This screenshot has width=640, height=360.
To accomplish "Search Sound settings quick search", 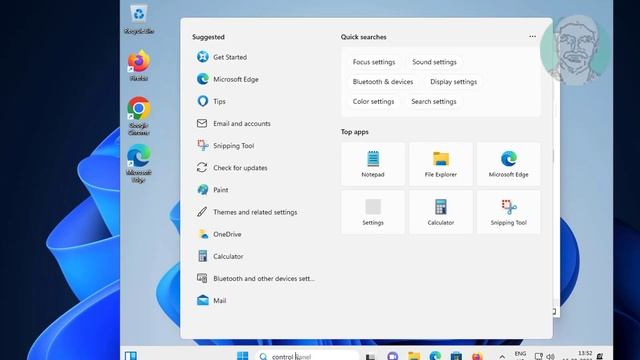I will [x=434, y=62].
